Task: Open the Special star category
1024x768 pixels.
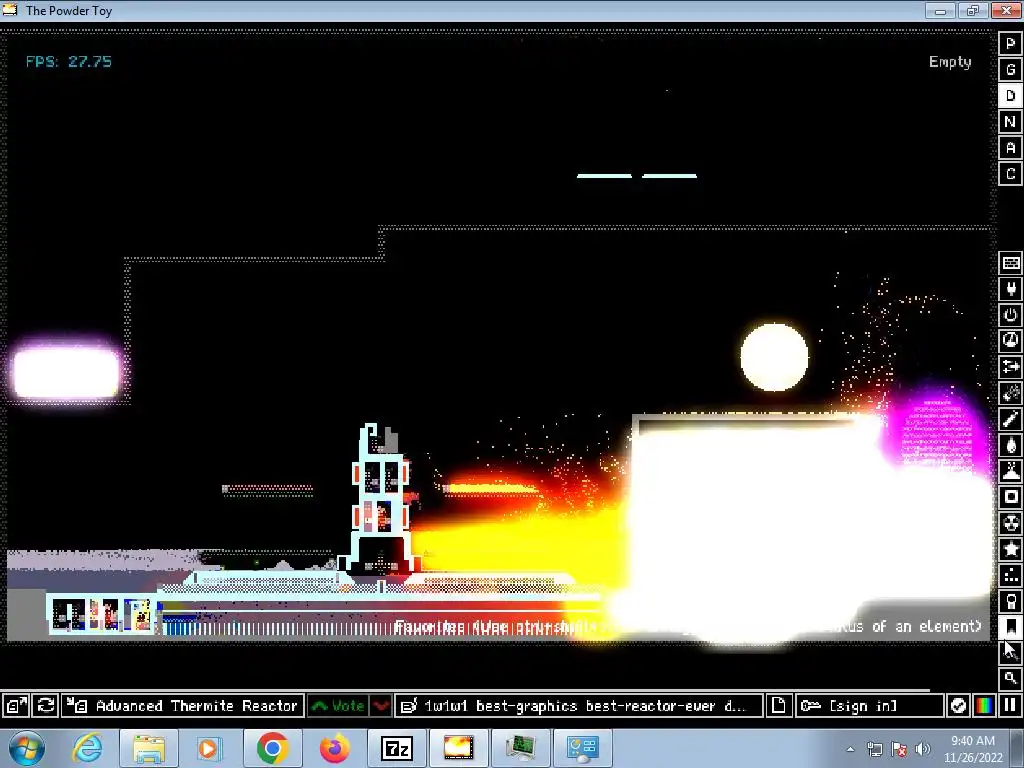Action: tap(1011, 549)
